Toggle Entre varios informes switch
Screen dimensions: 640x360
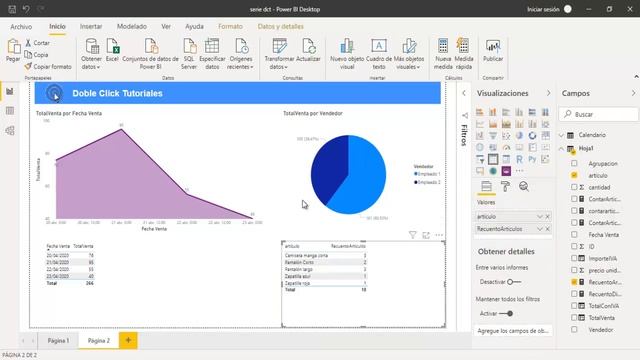click(x=514, y=282)
